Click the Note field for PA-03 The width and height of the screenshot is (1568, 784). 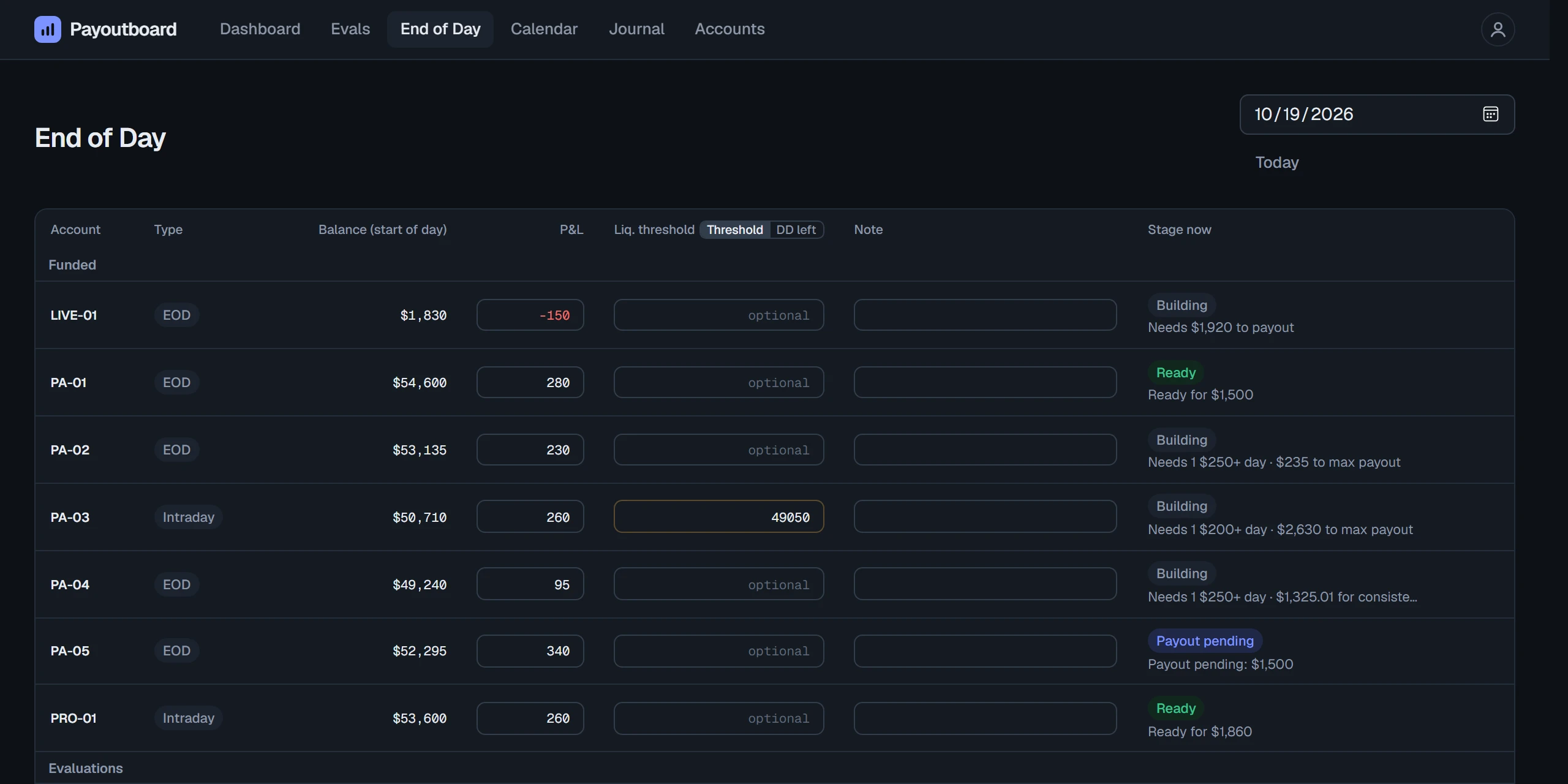click(x=985, y=516)
